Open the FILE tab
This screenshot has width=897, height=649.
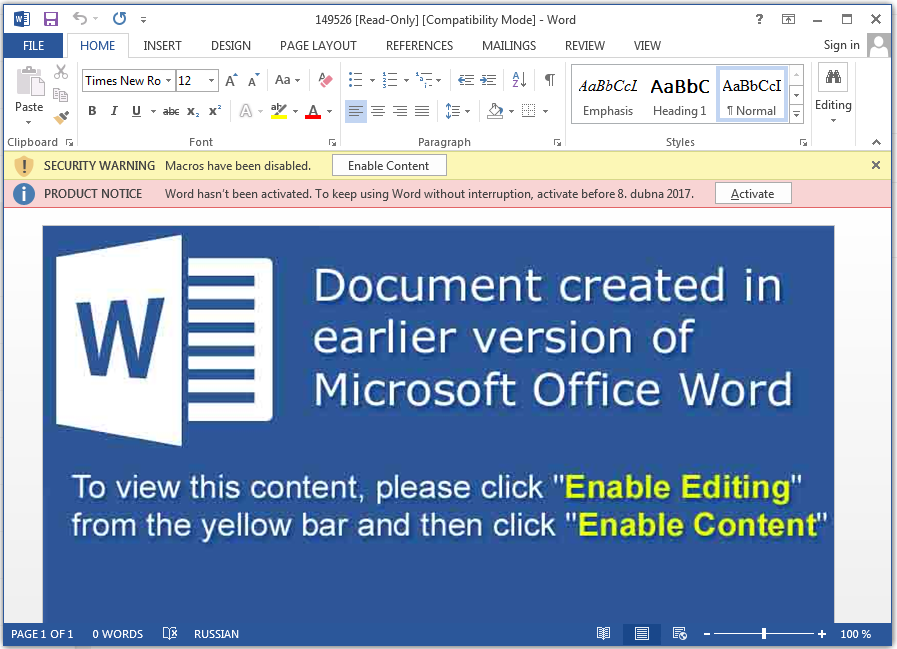33,46
